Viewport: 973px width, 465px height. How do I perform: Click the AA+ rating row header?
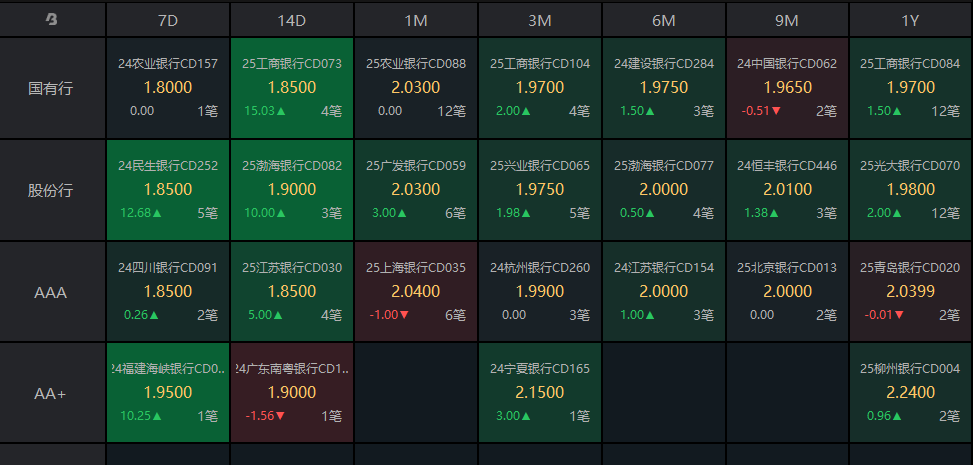52,394
